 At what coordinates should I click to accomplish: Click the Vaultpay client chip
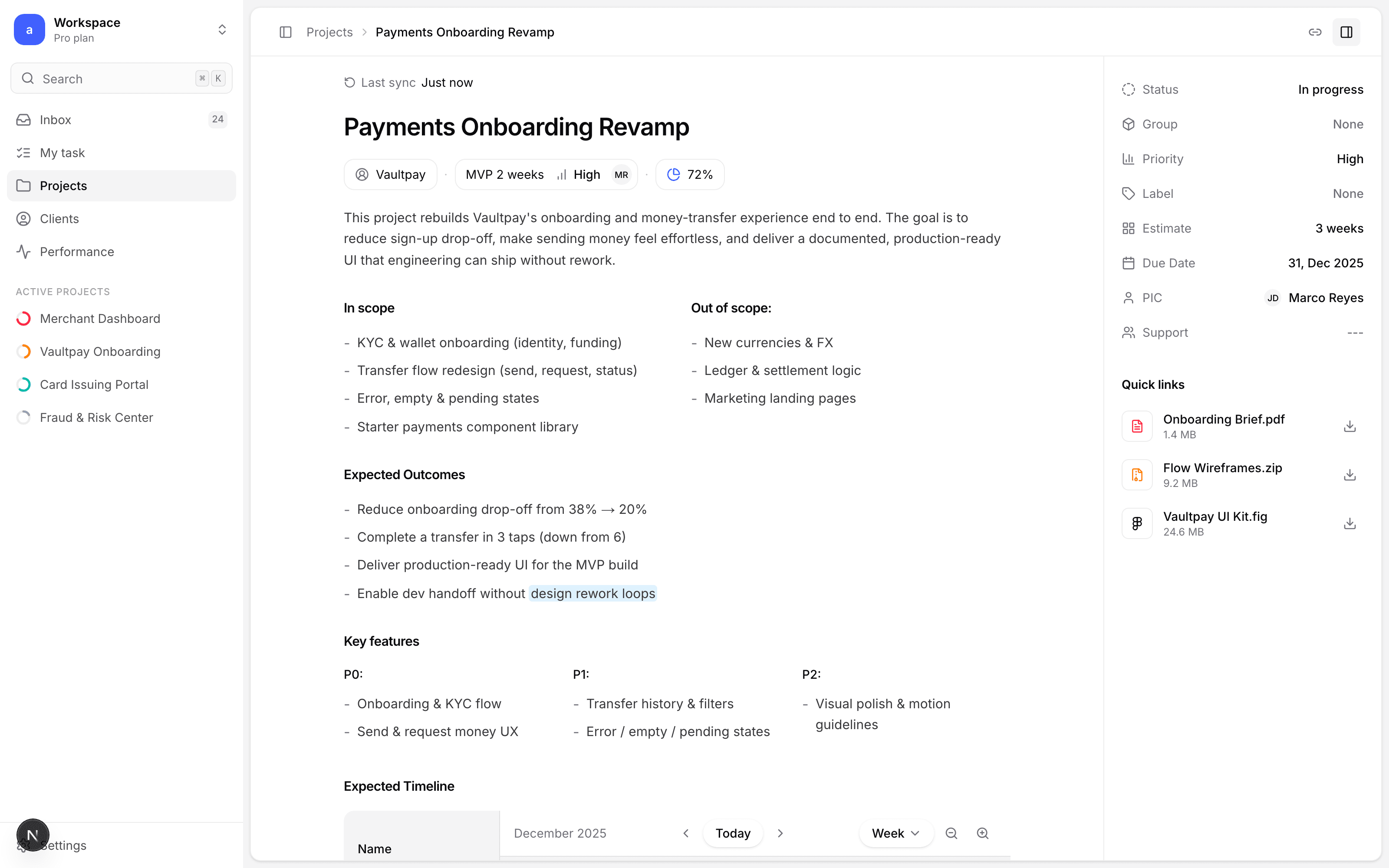[390, 174]
